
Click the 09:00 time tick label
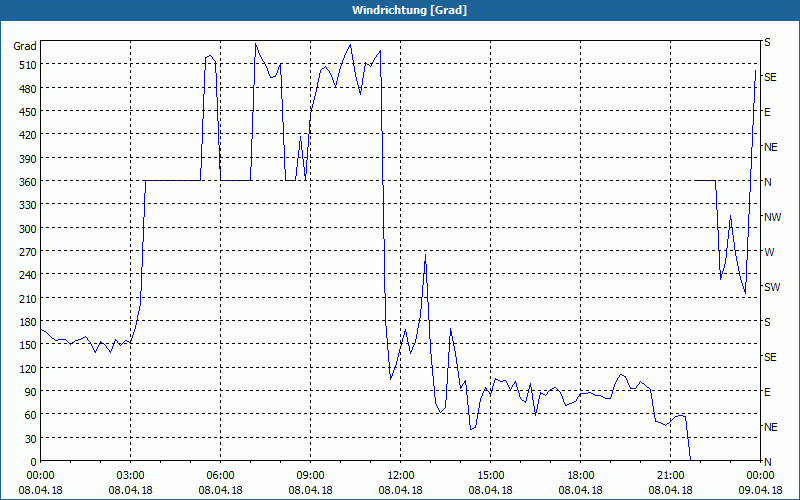310,476
